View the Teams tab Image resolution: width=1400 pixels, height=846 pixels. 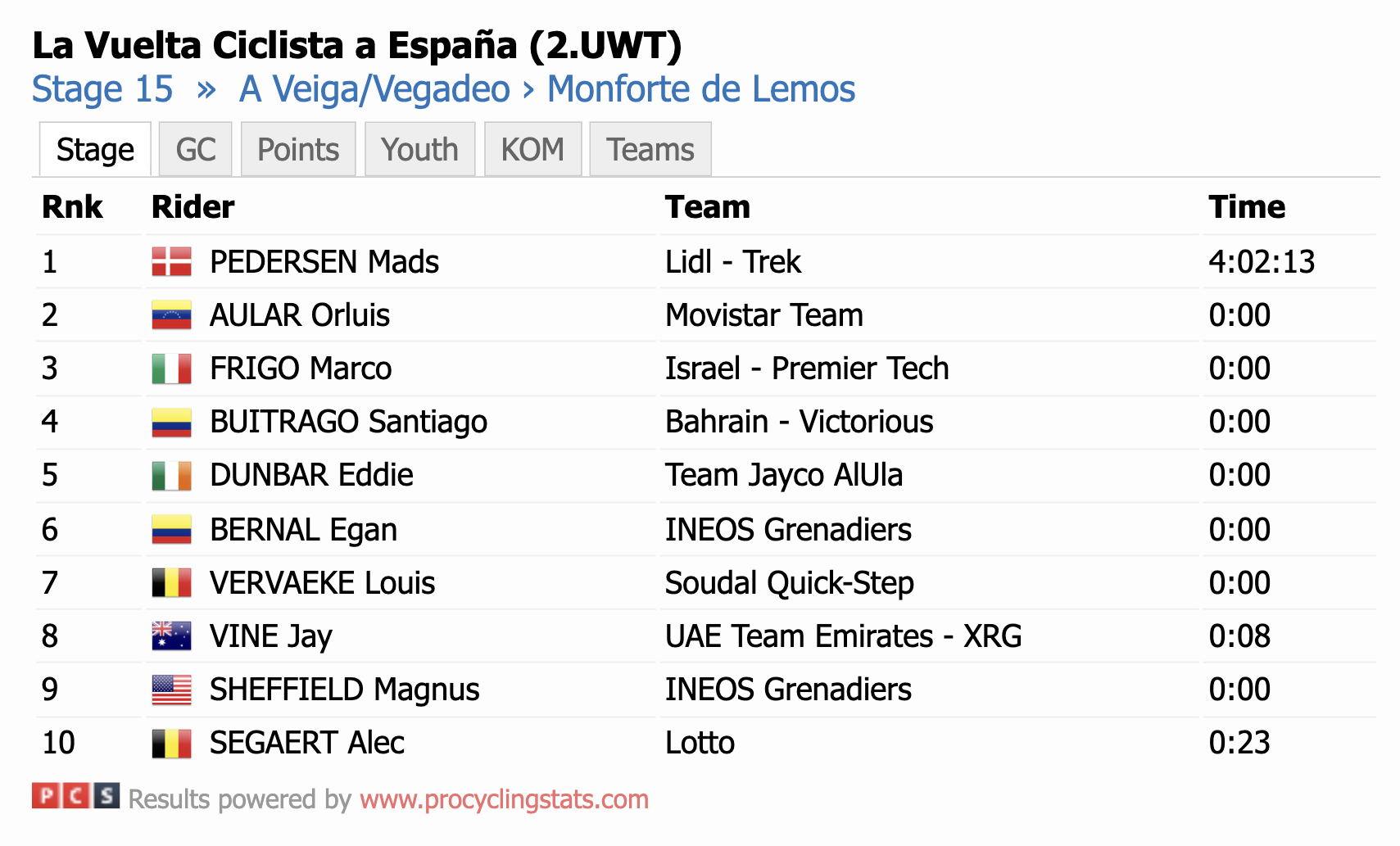pos(650,150)
